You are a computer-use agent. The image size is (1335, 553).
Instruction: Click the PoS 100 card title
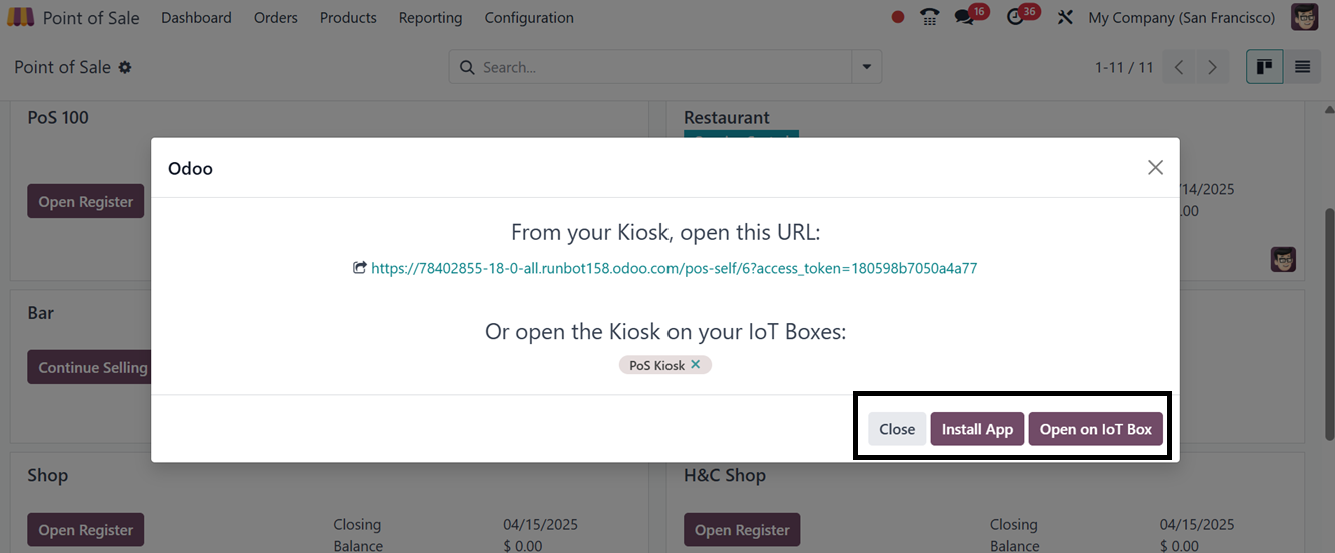(58, 117)
